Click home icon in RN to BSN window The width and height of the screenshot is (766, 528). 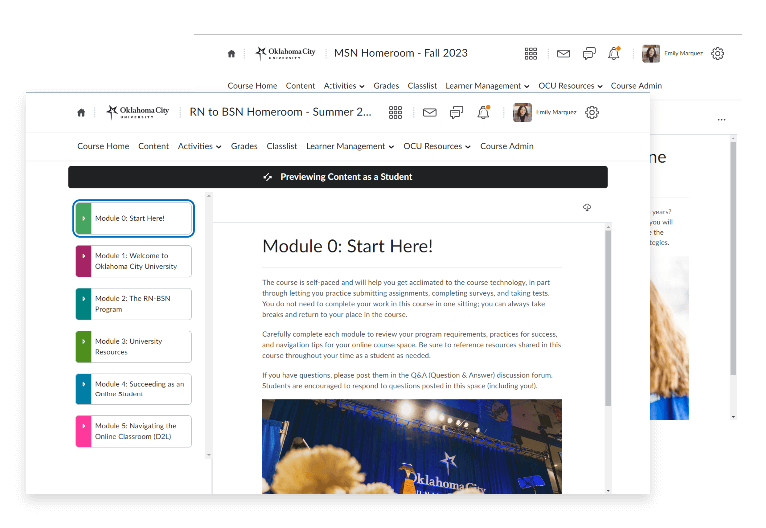pos(81,113)
